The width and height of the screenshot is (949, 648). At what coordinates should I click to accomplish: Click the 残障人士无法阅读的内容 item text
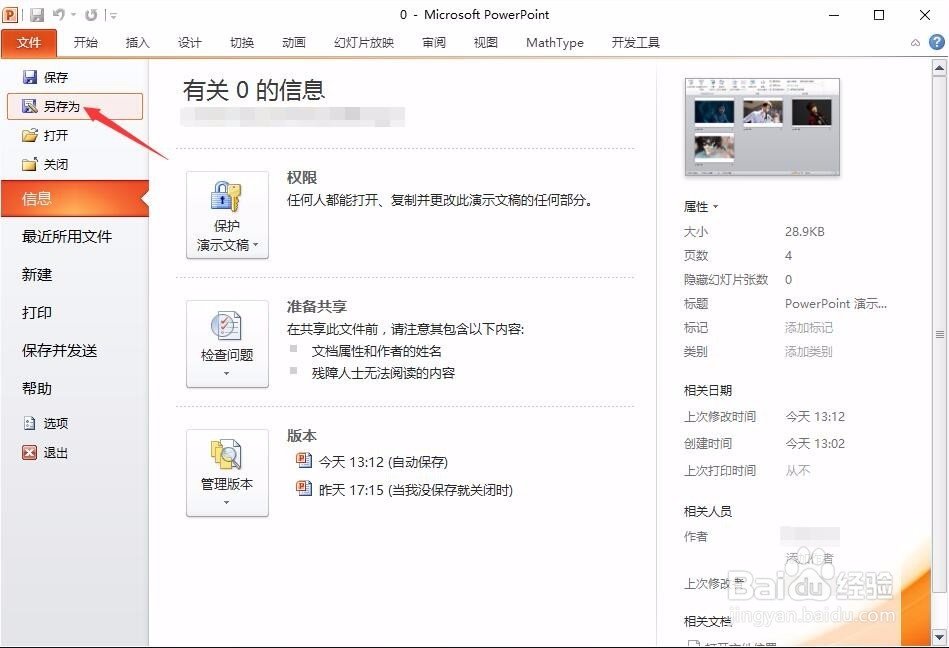pos(383,373)
